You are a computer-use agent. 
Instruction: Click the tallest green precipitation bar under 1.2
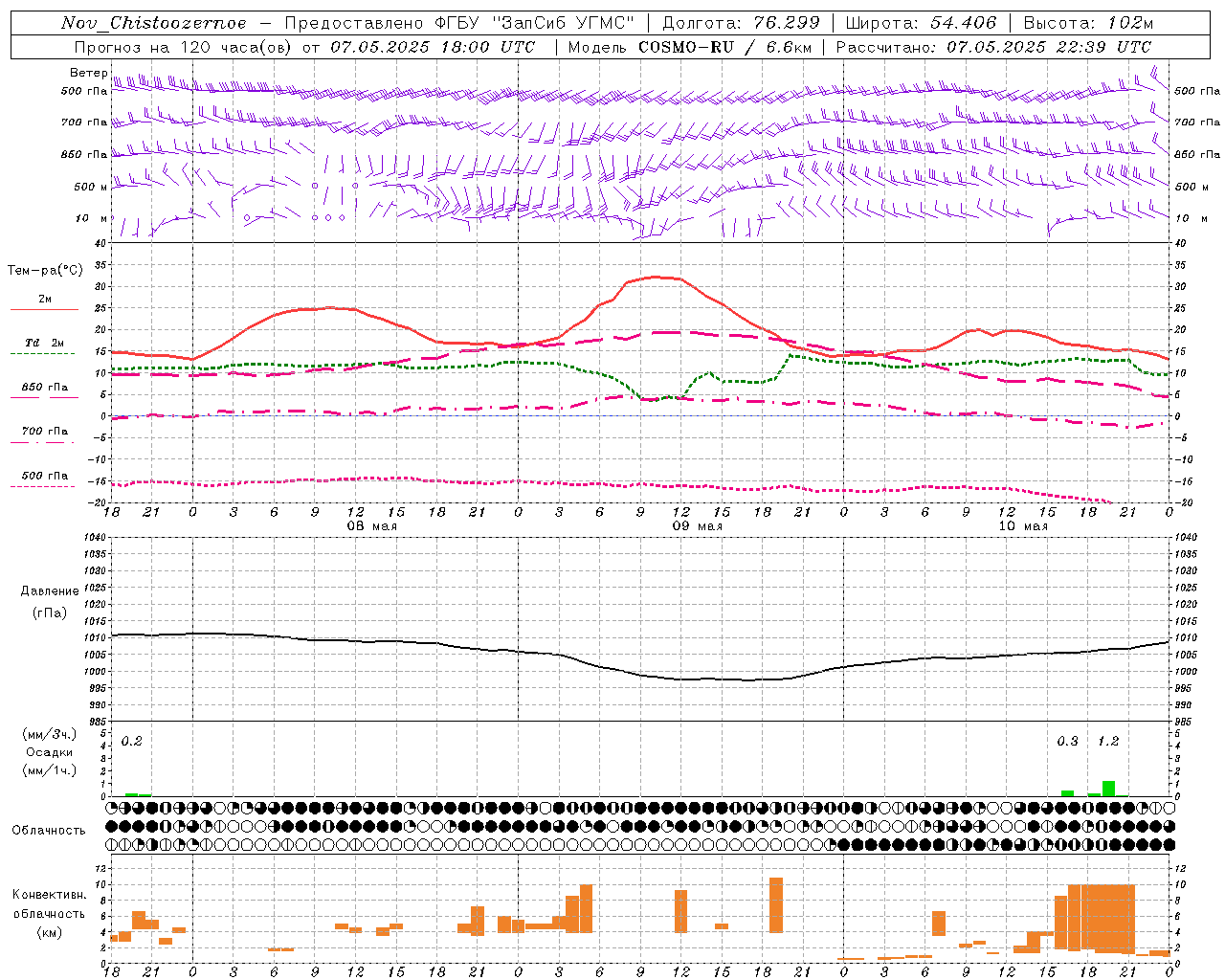point(1108,789)
